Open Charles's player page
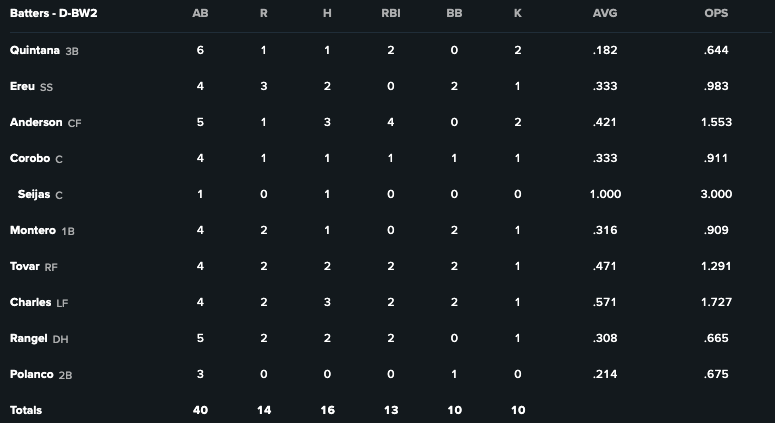Viewport: 775px width, 423px height. [30, 302]
